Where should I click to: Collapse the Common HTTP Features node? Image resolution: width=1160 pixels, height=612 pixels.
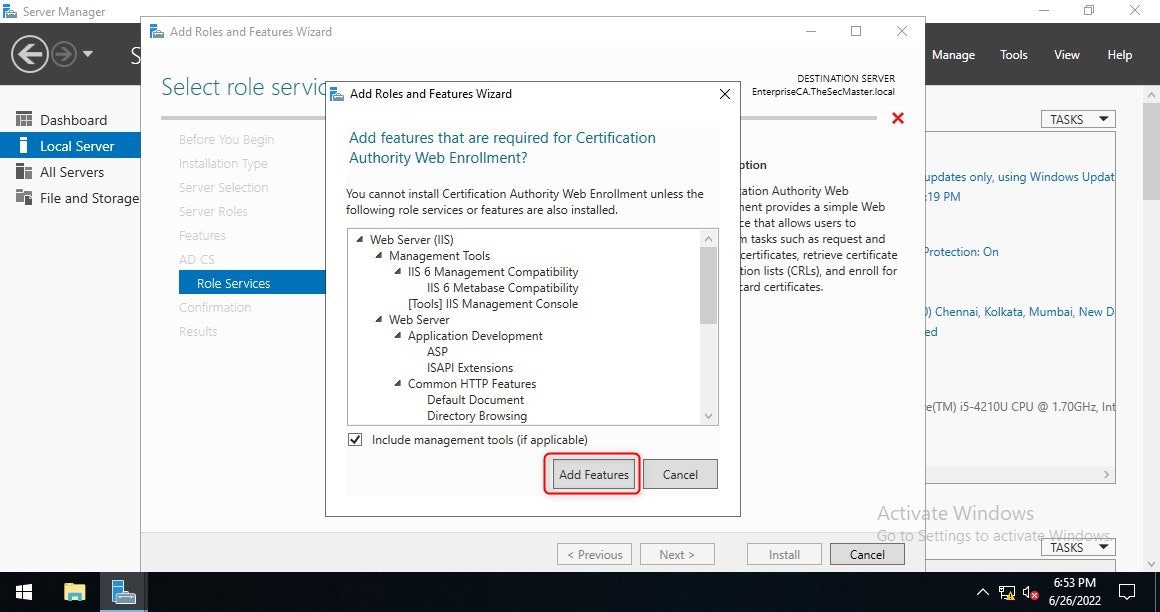pyautogui.click(x=398, y=384)
